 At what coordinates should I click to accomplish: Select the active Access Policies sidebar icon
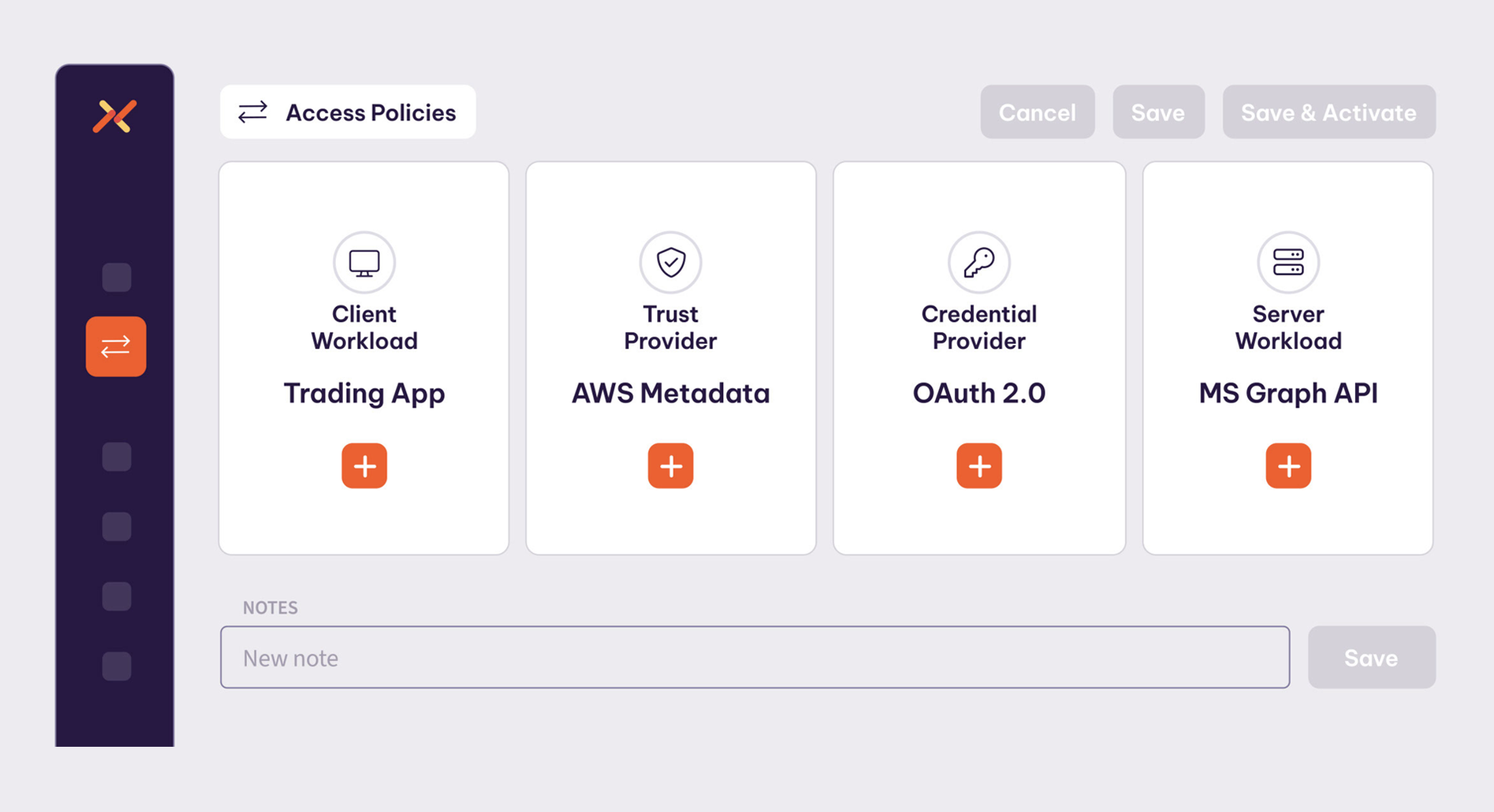pyautogui.click(x=116, y=347)
